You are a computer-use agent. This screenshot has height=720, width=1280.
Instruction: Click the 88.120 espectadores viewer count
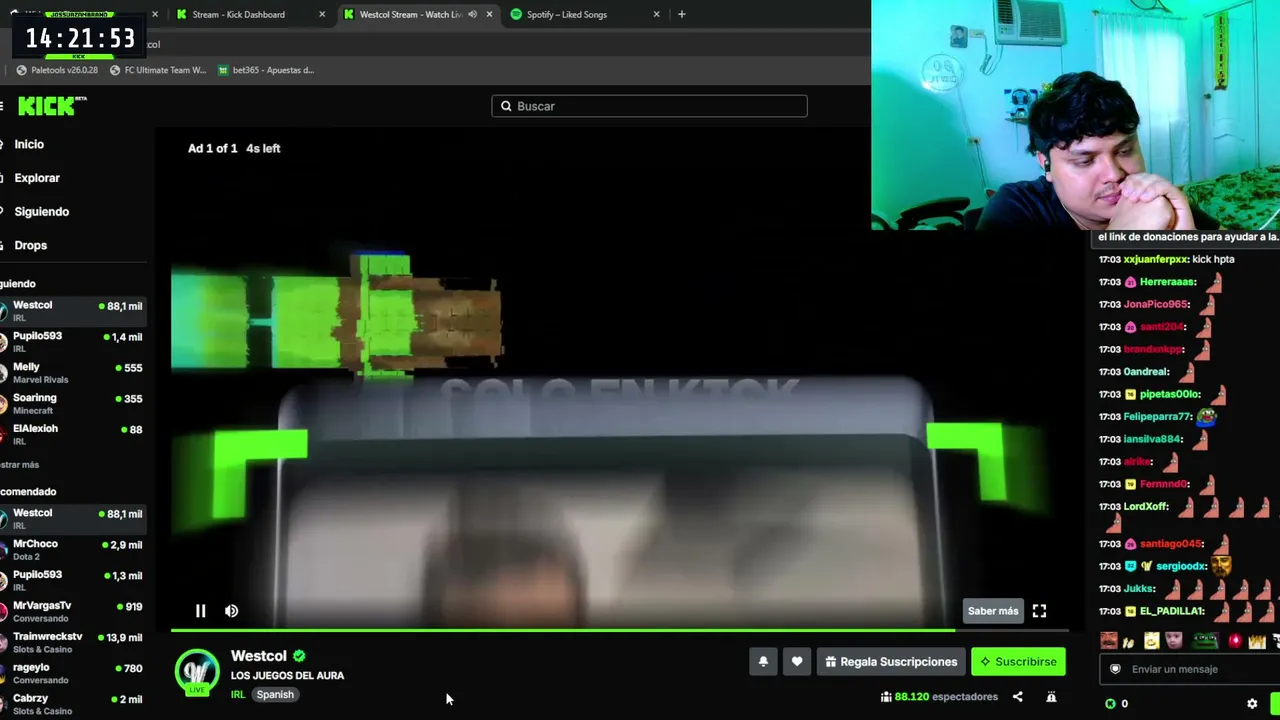(x=939, y=697)
